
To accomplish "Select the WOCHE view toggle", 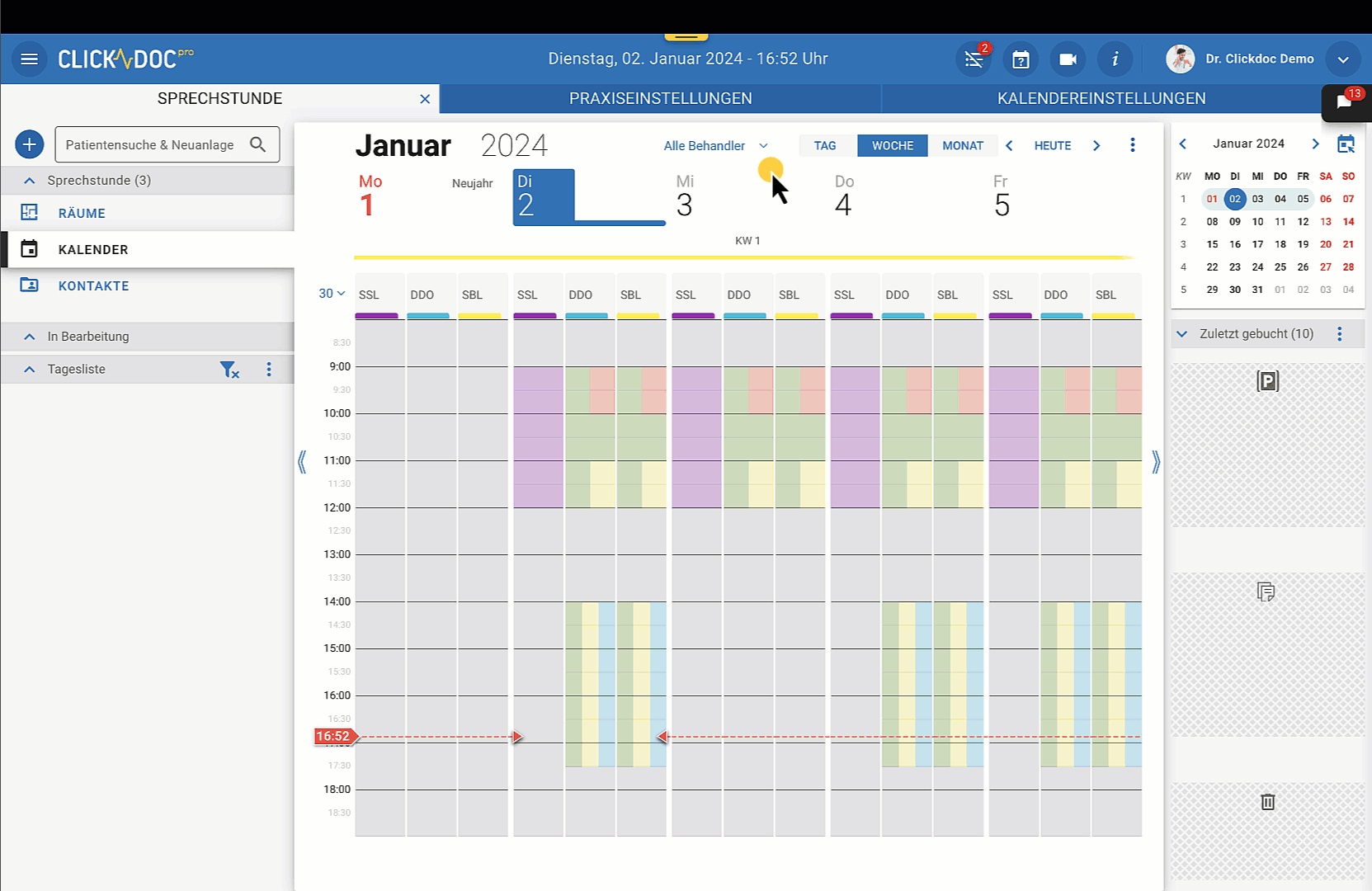I will [892, 146].
